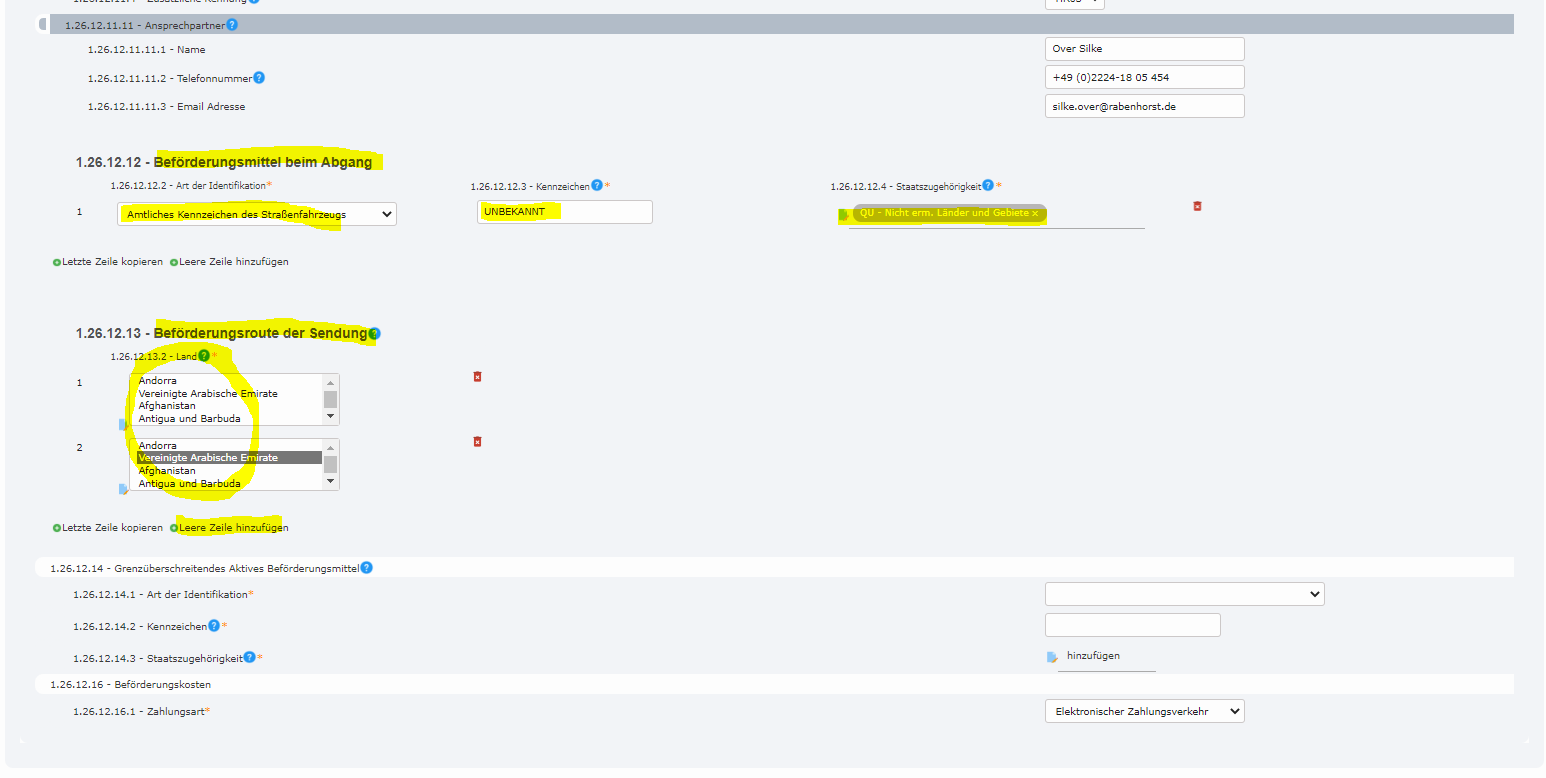Select Antigua und Barbuda in row 2 list
Viewport: 1546px width, 778px height.
pyautogui.click(x=189, y=483)
